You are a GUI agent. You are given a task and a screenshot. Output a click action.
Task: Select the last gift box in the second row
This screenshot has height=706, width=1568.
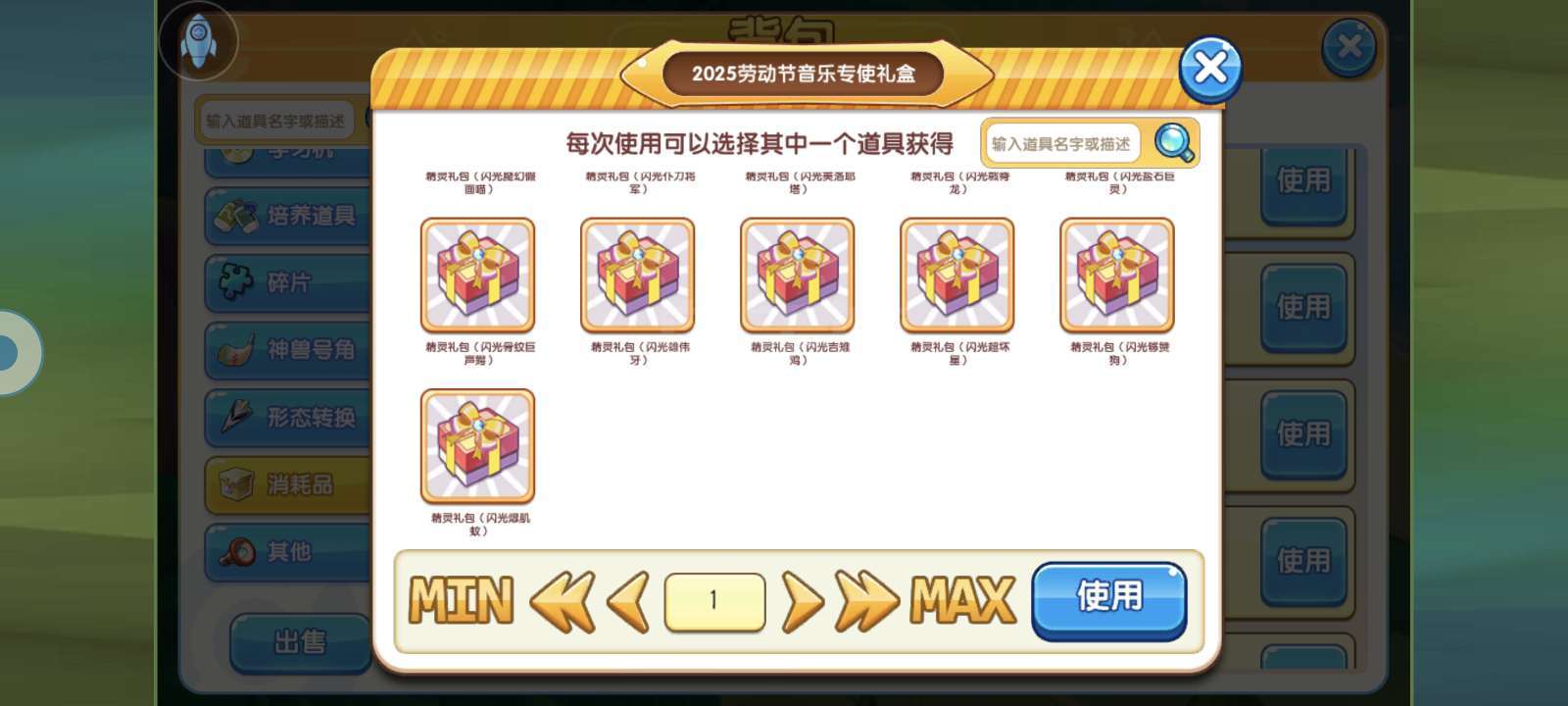pos(1116,276)
